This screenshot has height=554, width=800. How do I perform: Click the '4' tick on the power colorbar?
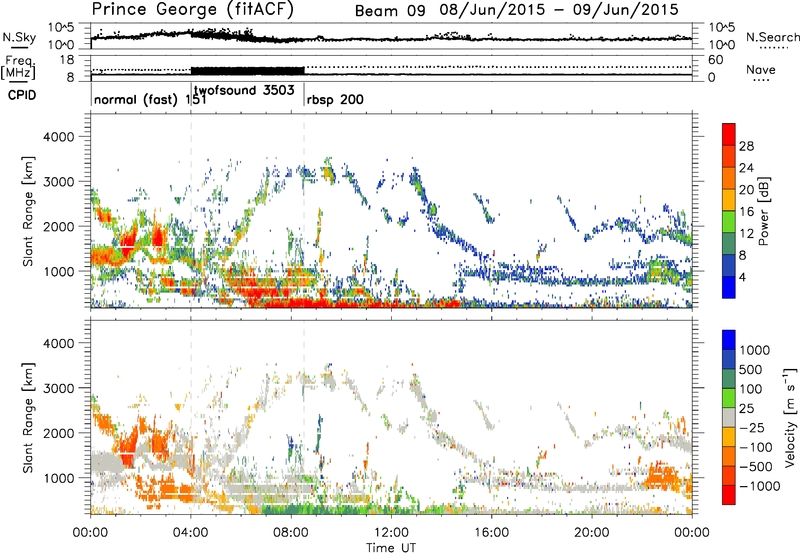743,277
